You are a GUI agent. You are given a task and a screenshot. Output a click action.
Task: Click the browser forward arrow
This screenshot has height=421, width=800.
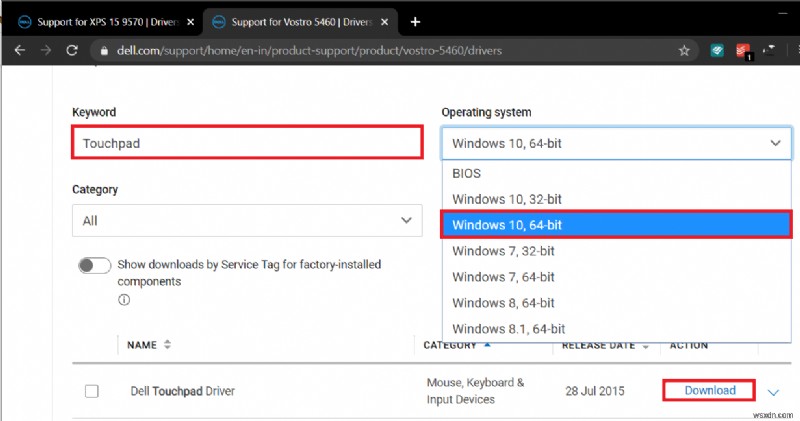[x=46, y=50]
